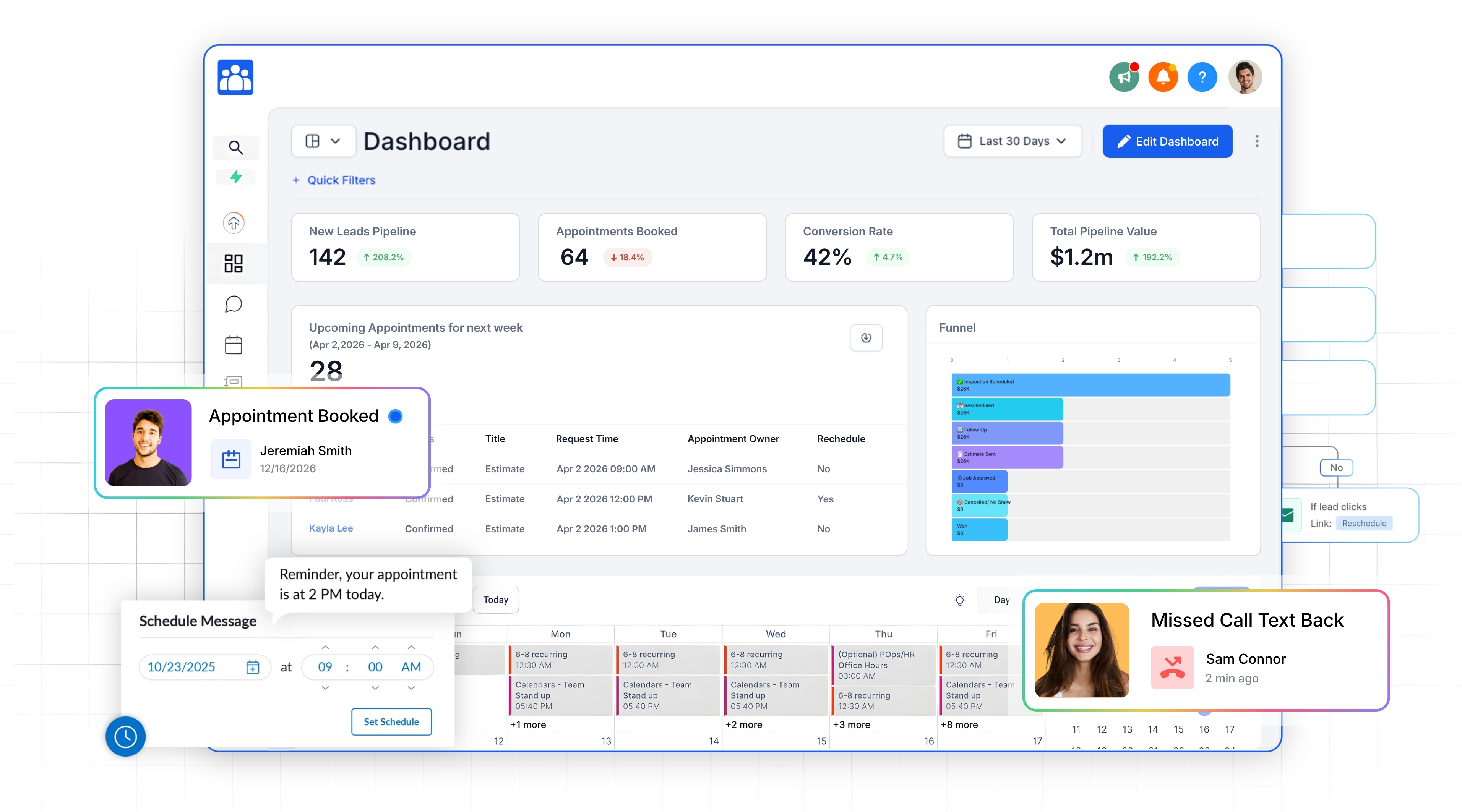Click the megaphone announcements icon
The width and height of the screenshot is (1462, 812).
[x=1124, y=77]
